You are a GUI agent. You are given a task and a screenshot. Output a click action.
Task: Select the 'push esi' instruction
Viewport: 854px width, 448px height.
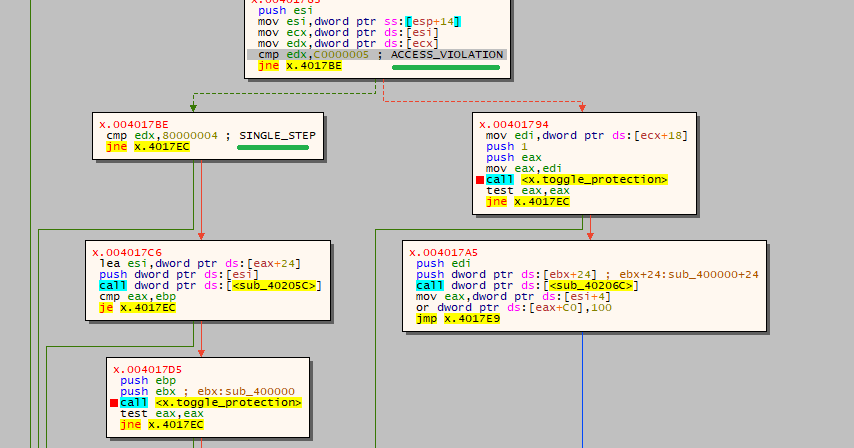coord(285,11)
